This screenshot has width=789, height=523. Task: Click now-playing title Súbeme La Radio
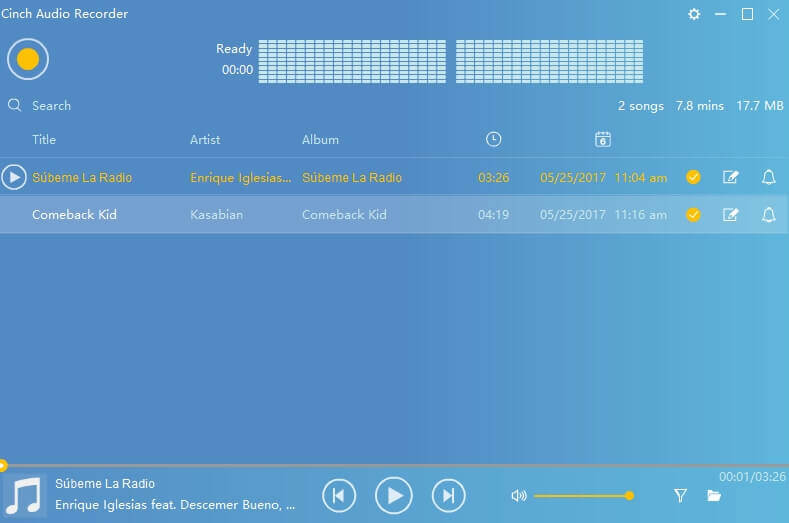[x=105, y=484]
